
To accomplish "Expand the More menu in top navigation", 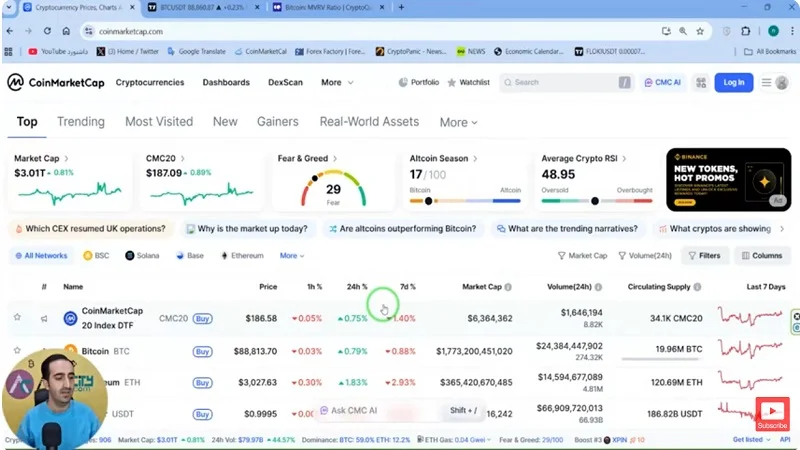I will pyautogui.click(x=337, y=82).
